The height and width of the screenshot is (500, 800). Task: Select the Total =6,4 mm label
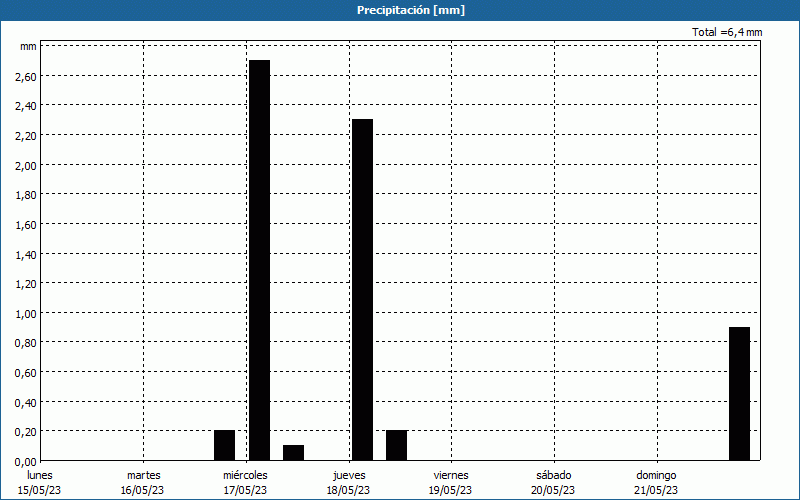727,32
